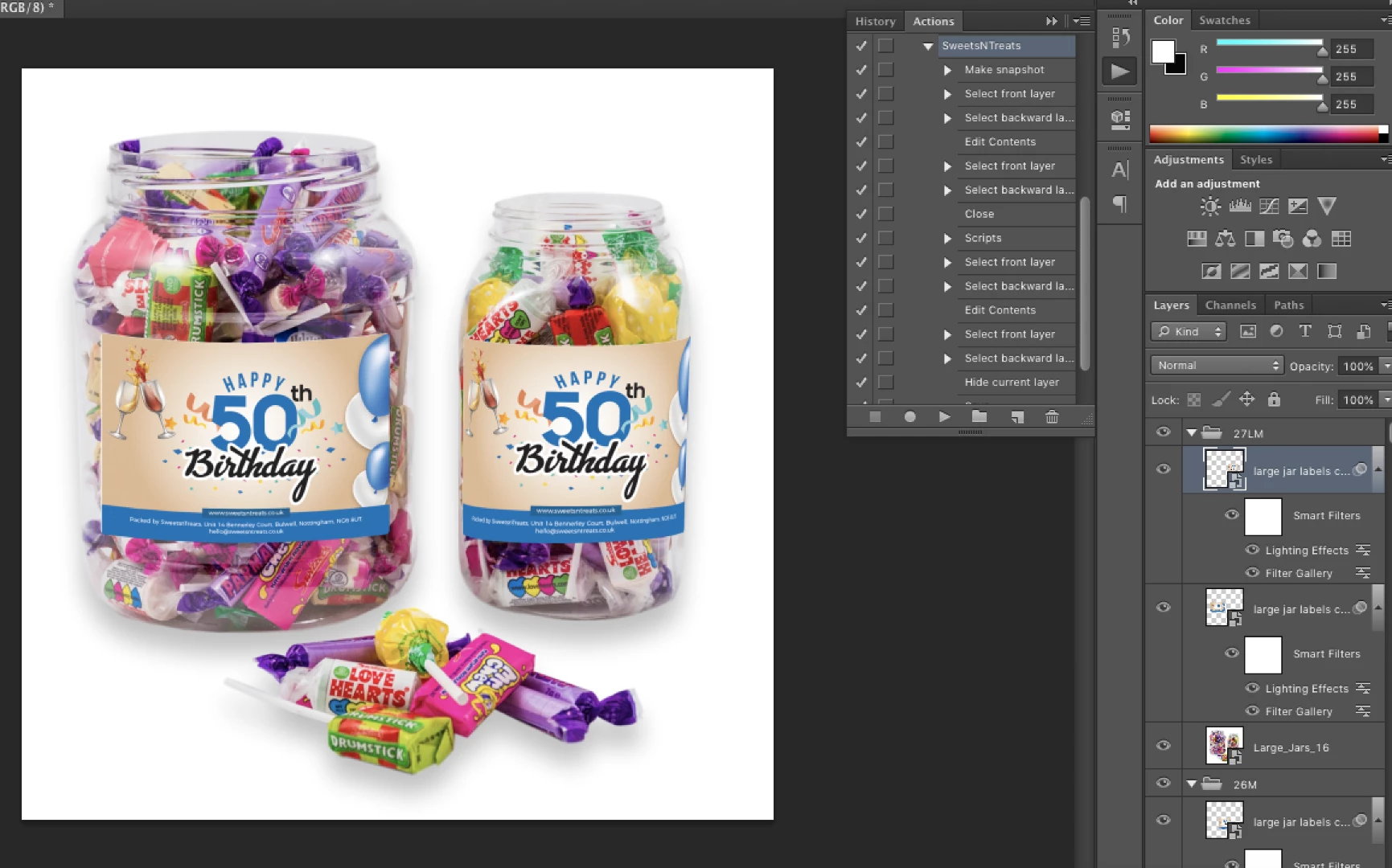
Task: Play the selected action
Action: click(x=944, y=416)
